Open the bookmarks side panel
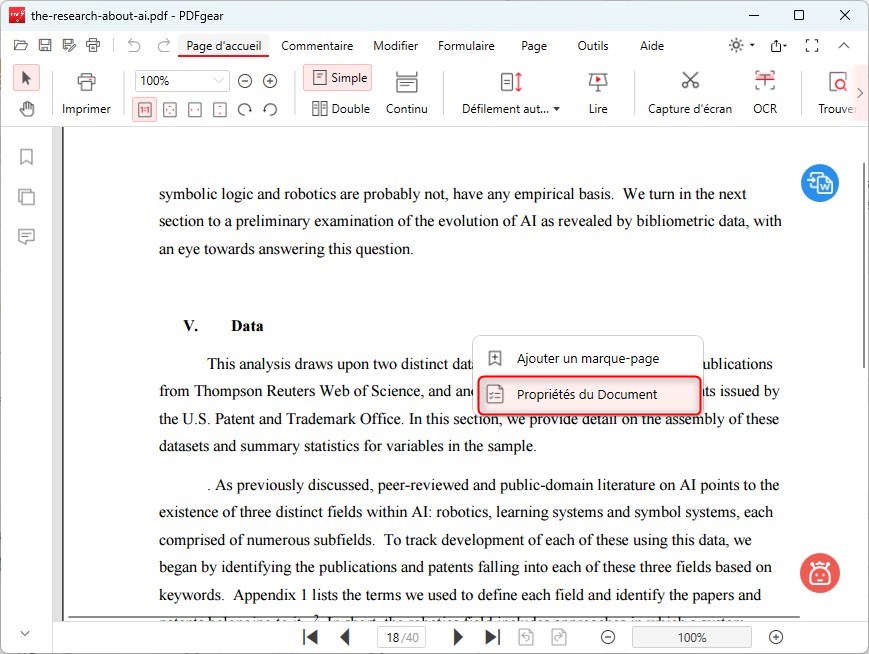The width and height of the screenshot is (869, 654). (x=26, y=157)
